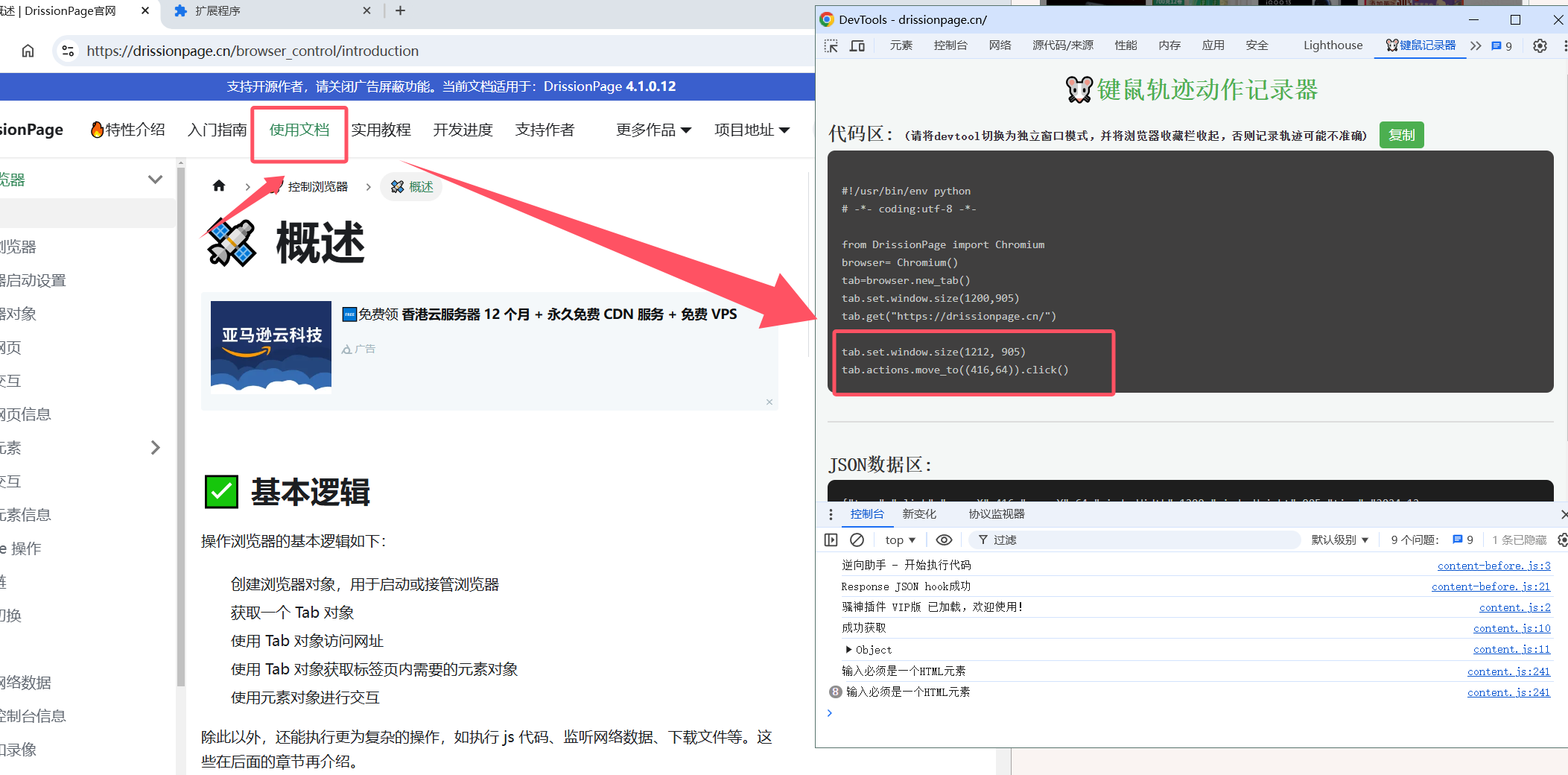Image resolution: width=1568 pixels, height=775 pixels.
Task: Toggle the console sidebar icon
Action: [x=831, y=540]
